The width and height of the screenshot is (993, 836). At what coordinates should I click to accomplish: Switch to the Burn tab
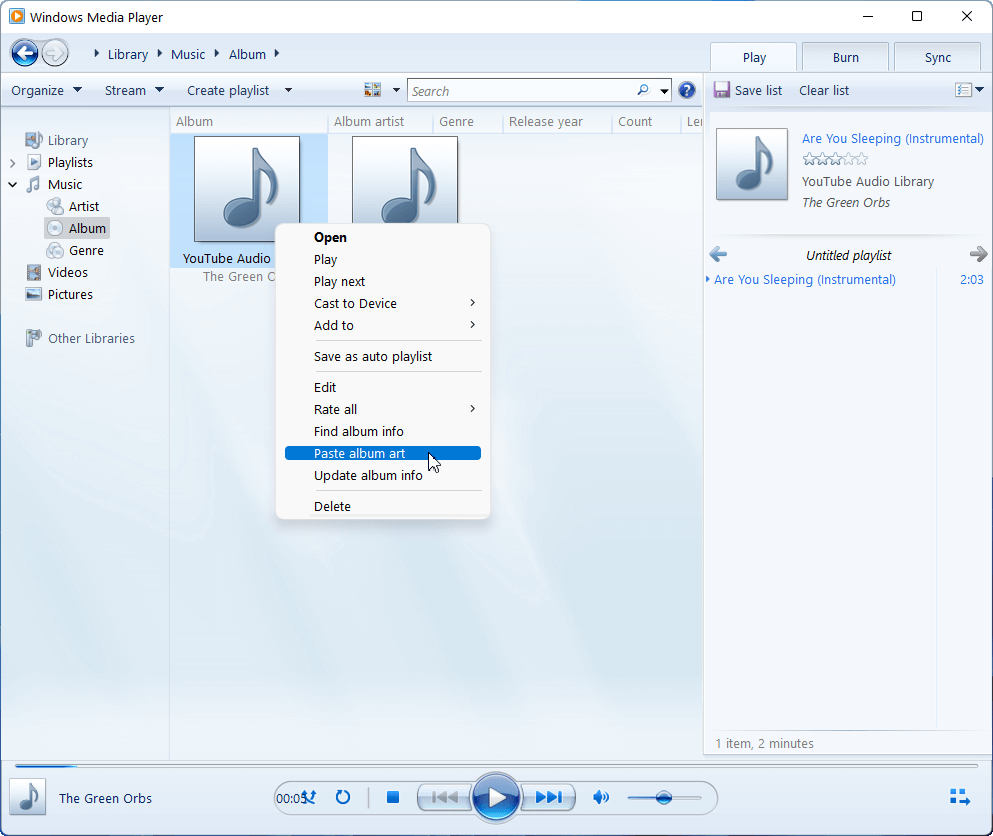[x=845, y=57]
